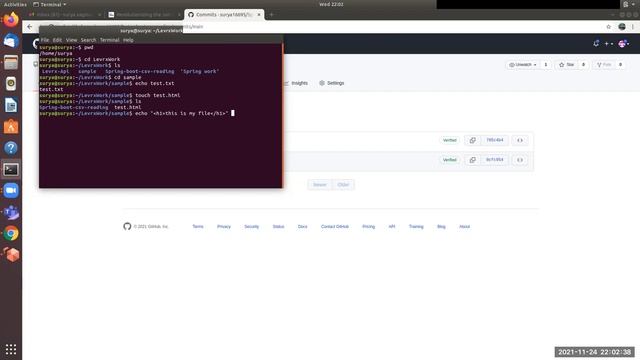Open the Security footer link
Image resolution: width=640 pixels, height=360 pixels.
coord(251,227)
